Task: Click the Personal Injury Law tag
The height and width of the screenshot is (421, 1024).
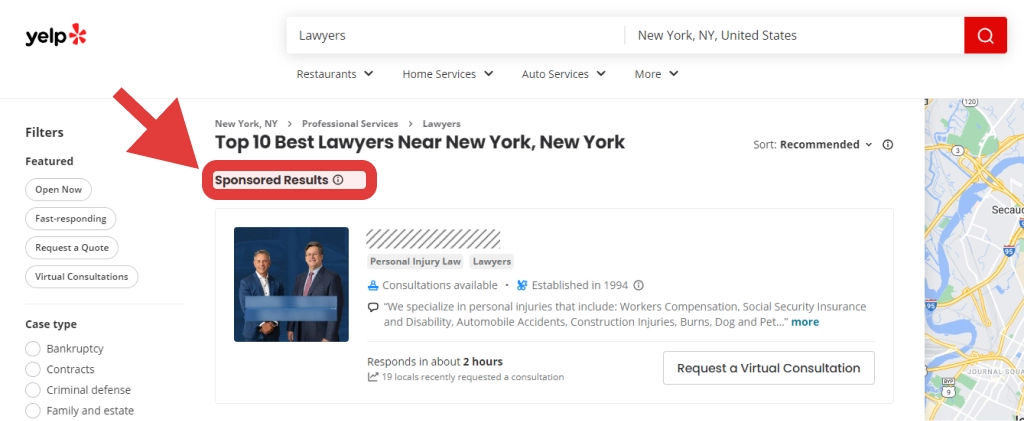Action: (415, 262)
